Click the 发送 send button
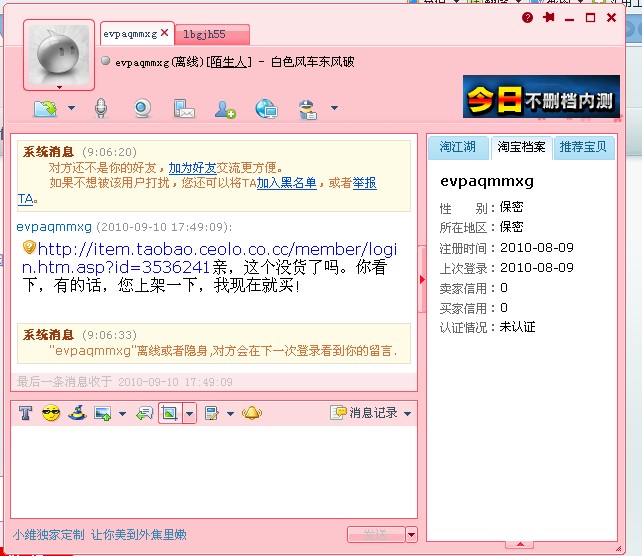This screenshot has height=556, width=642. [x=376, y=534]
